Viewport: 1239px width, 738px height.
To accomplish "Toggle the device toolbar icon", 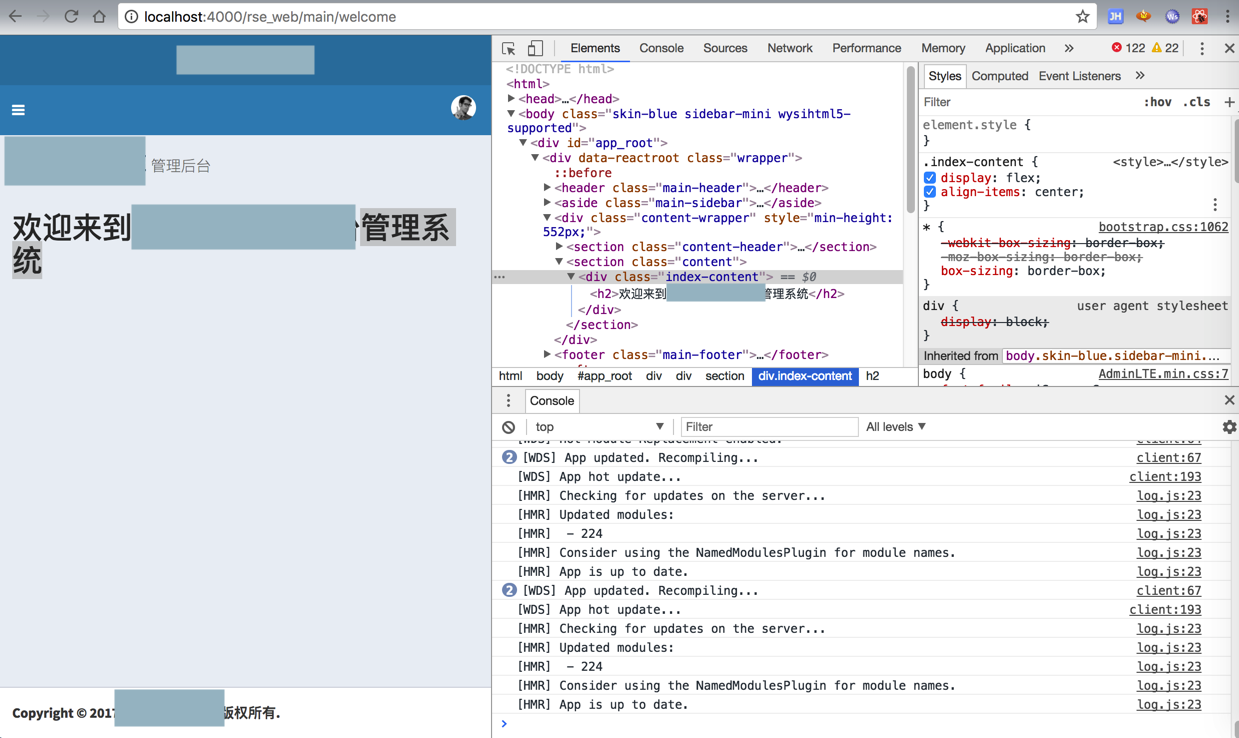I will (x=535, y=48).
